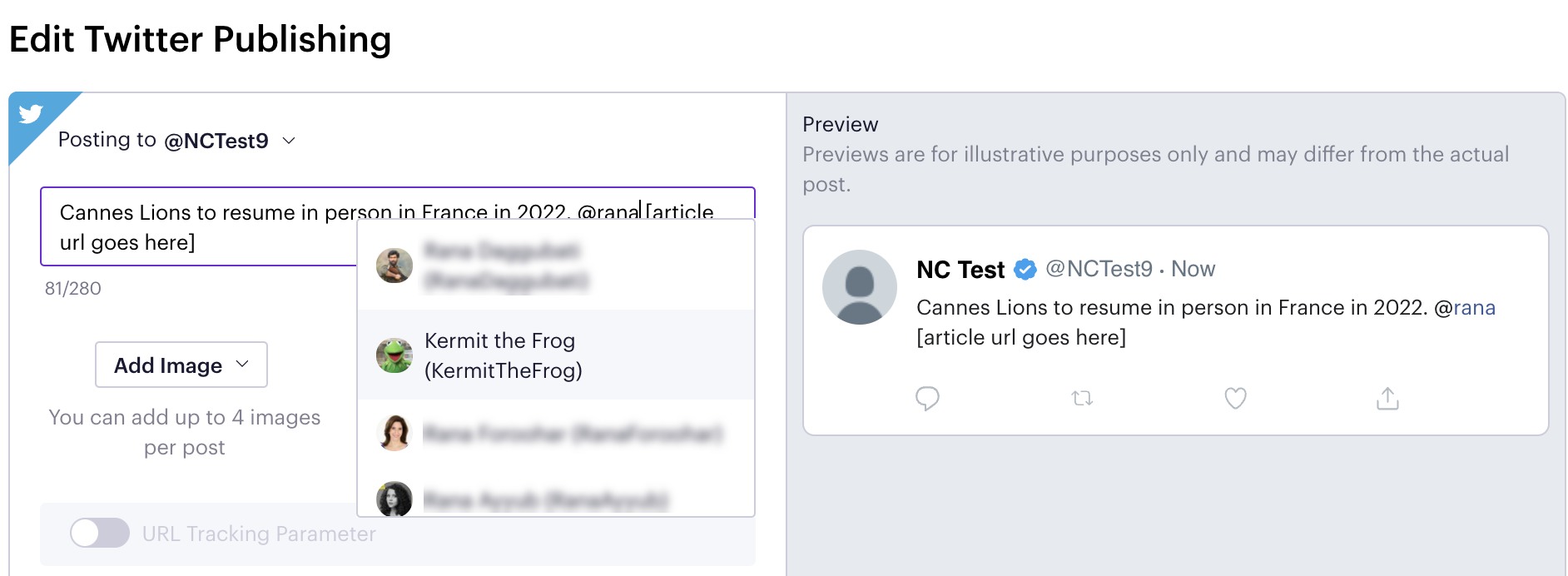Expand the Posting to @NCTest9 chevron
The image size is (1568, 576).
tap(289, 141)
